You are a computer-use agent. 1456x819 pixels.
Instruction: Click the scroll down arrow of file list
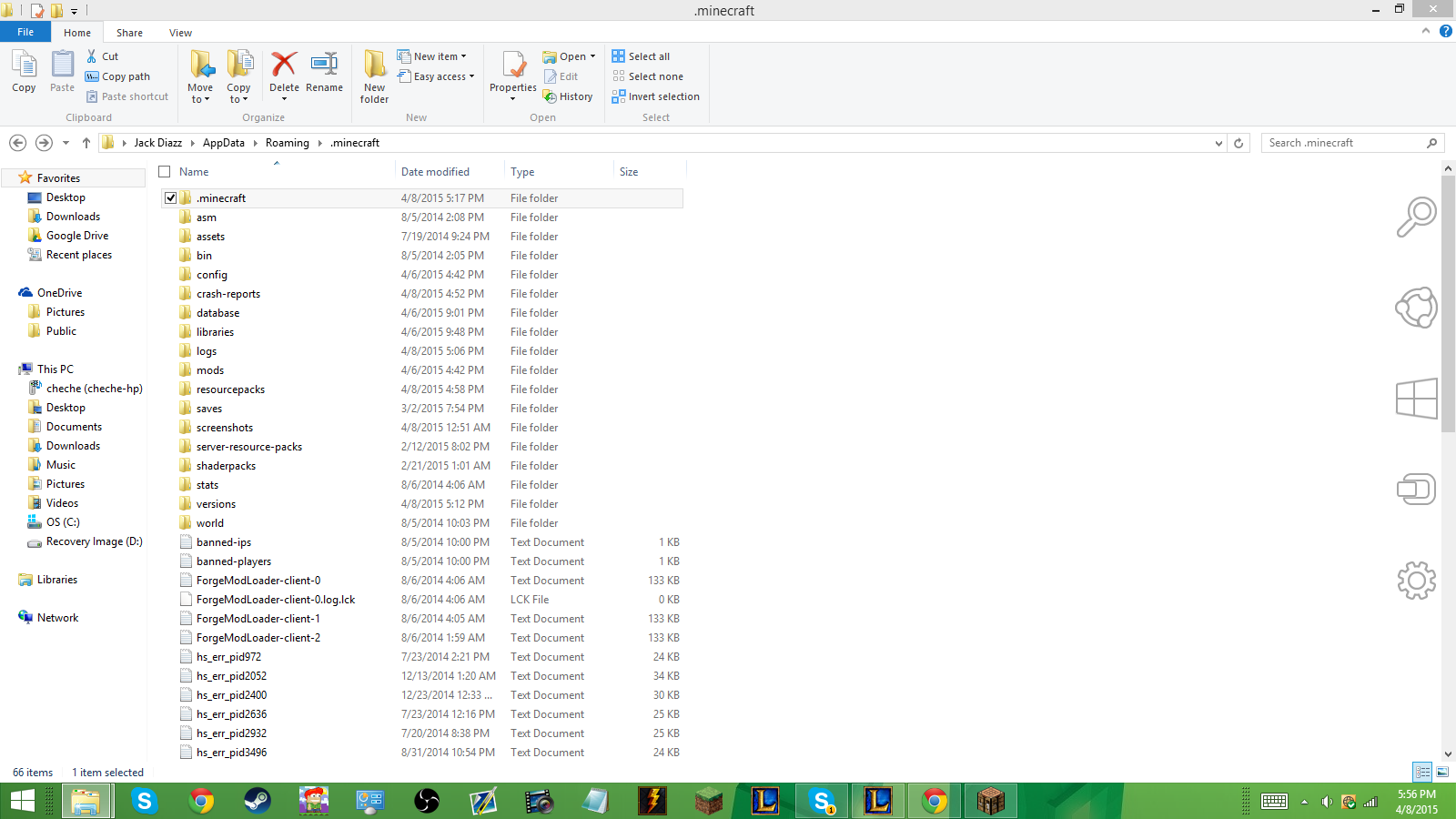click(x=1448, y=753)
